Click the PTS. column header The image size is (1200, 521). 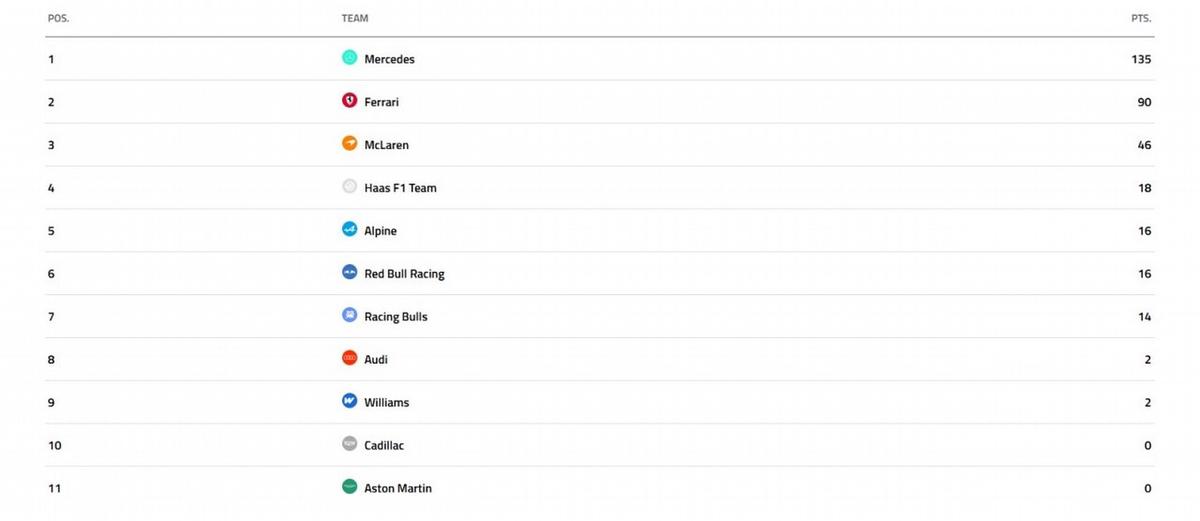coord(1141,18)
